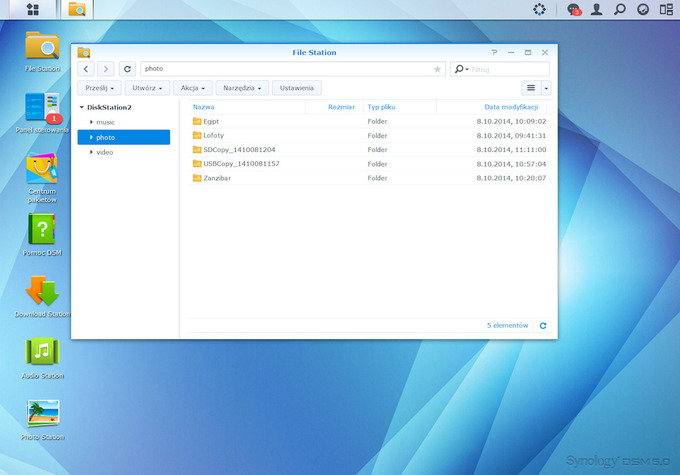Open filter search options magnifier
The height and width of the screenshot is (475, 680).
(461, 69)
